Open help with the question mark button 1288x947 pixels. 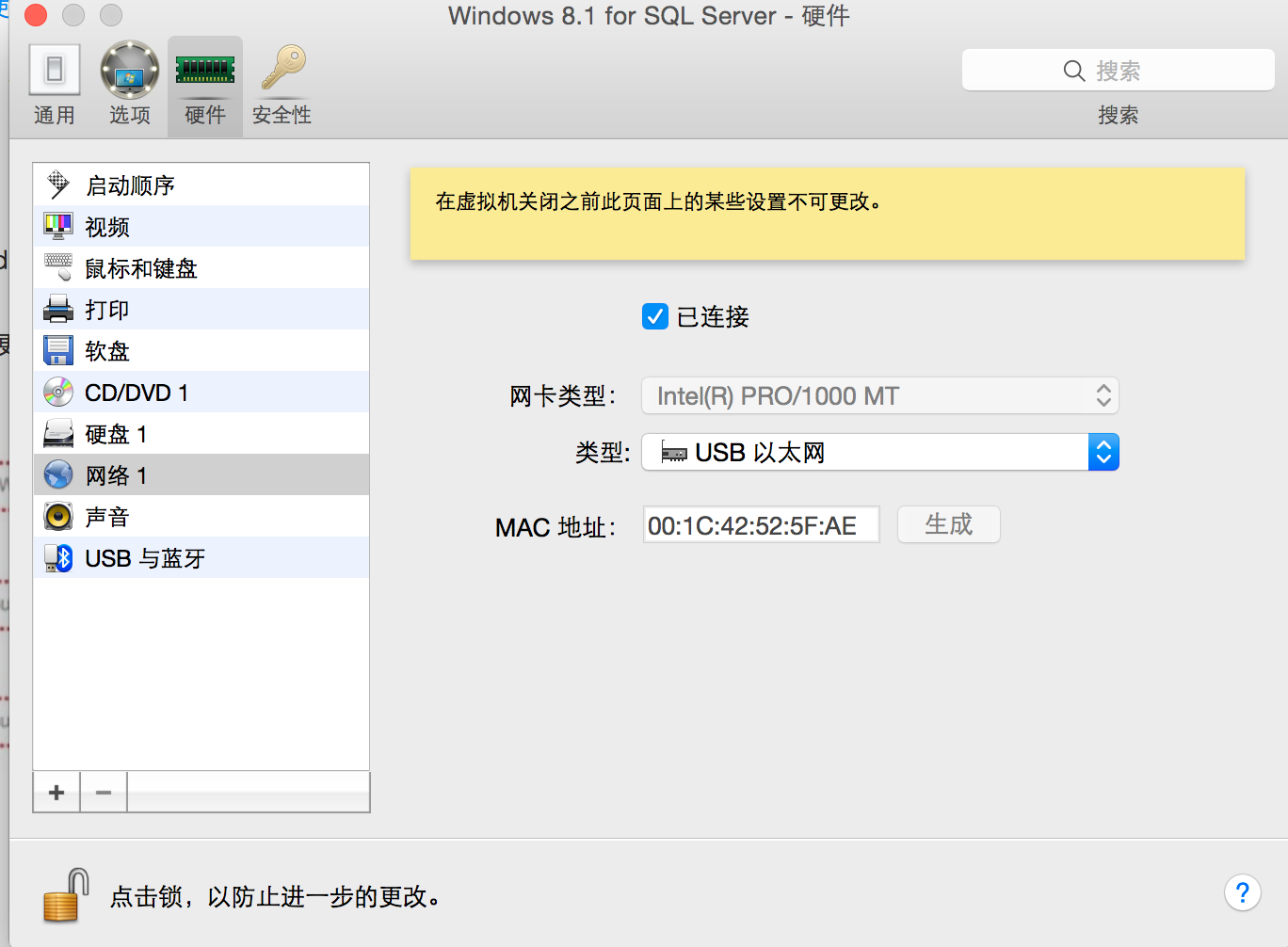click(x=1242, y=892)
